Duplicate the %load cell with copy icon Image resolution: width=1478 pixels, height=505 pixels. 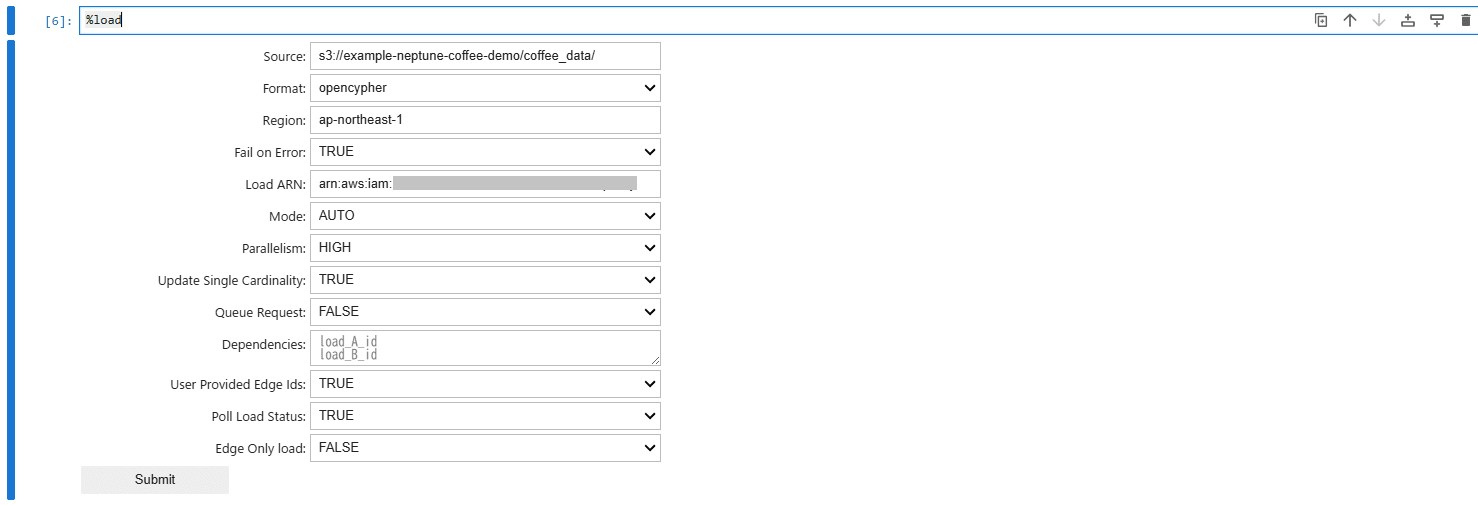click(x=1321, y=20)
